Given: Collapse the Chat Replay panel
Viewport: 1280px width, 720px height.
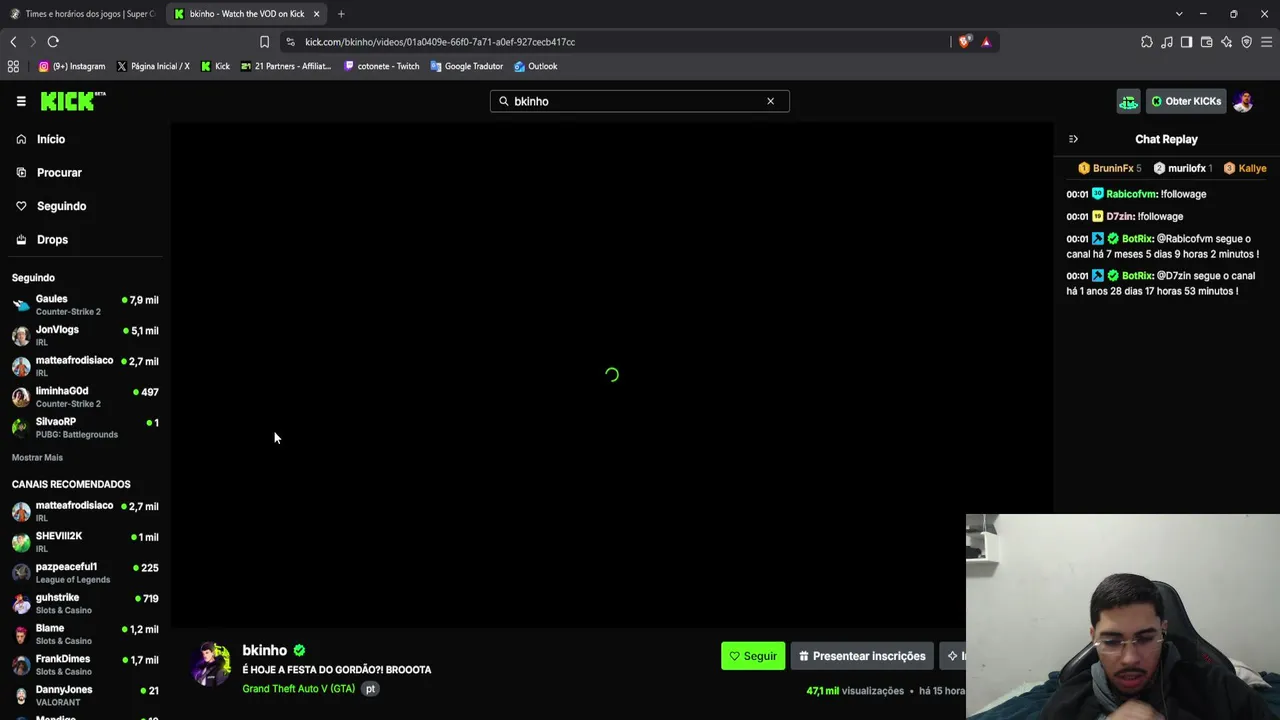Looking at the screenshot, I should point(1073,139).
